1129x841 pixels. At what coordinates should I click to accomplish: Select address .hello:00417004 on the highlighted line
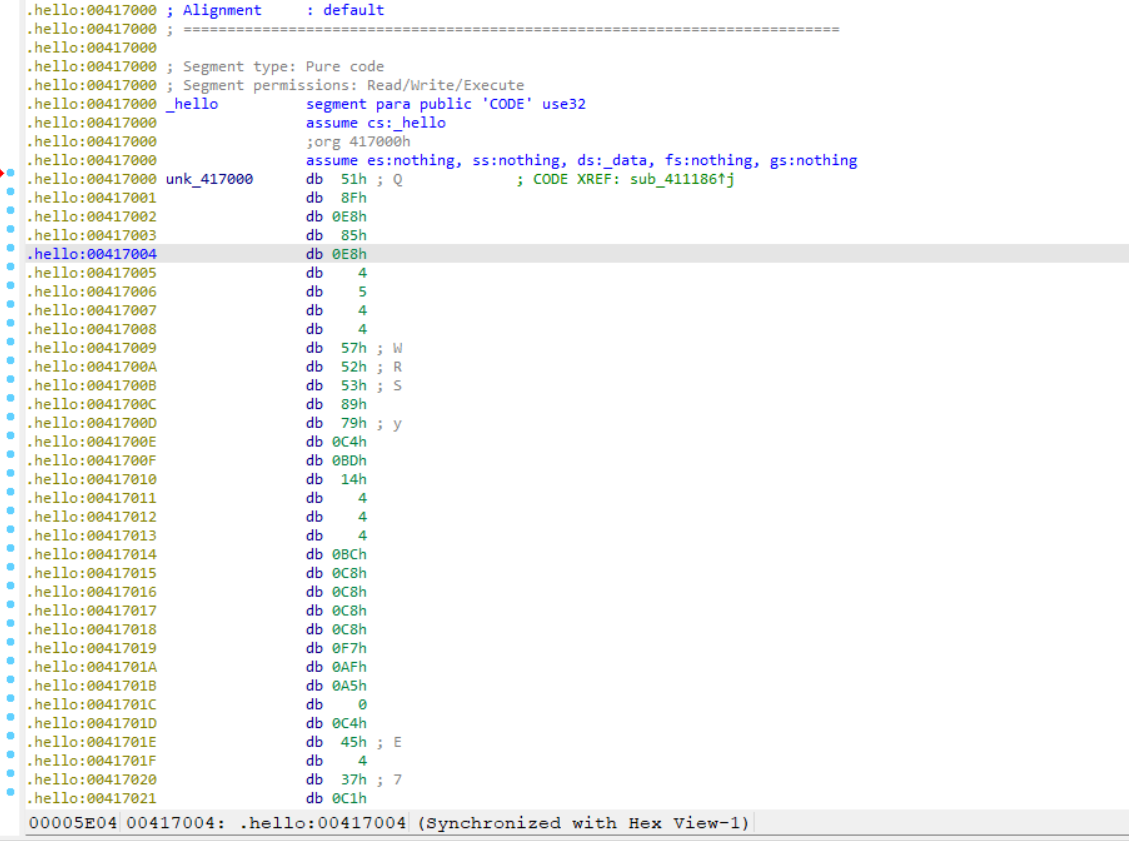[92, 254]
